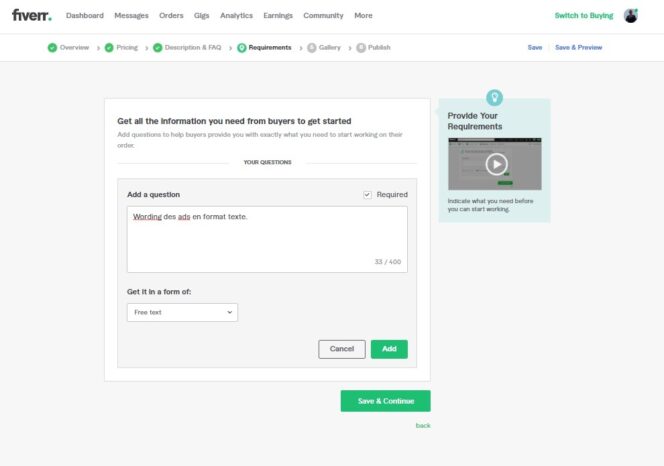Click the Overview step green checkmark icon

pyautogui.click(x=52, y=47)
